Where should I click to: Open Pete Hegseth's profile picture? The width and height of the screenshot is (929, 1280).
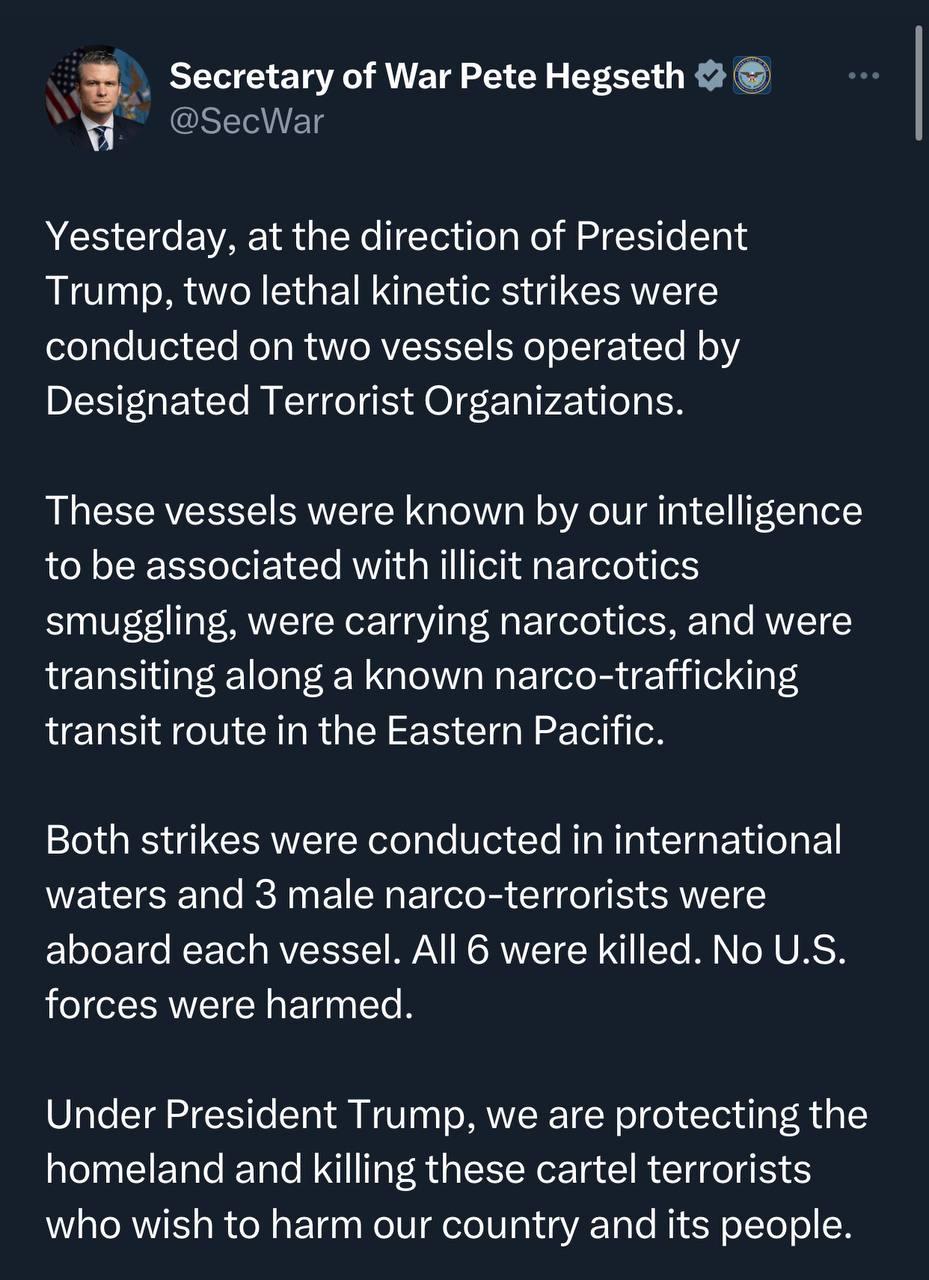point(97,98)
